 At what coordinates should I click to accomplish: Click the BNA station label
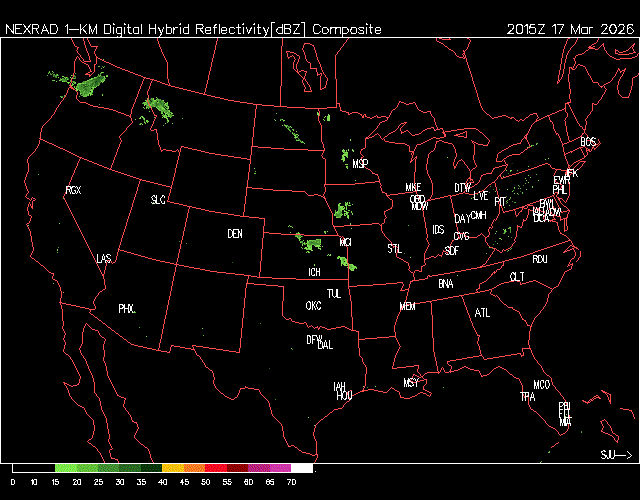point(446,284)
